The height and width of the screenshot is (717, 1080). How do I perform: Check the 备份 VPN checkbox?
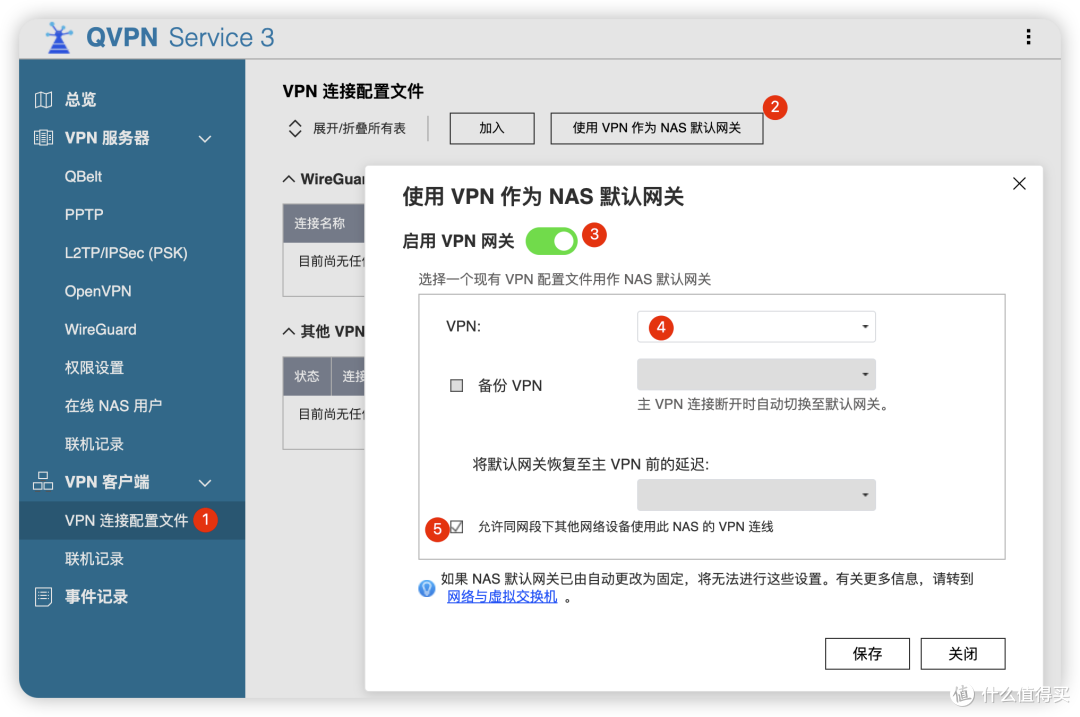pyautogui.click(x=456, y=385)
